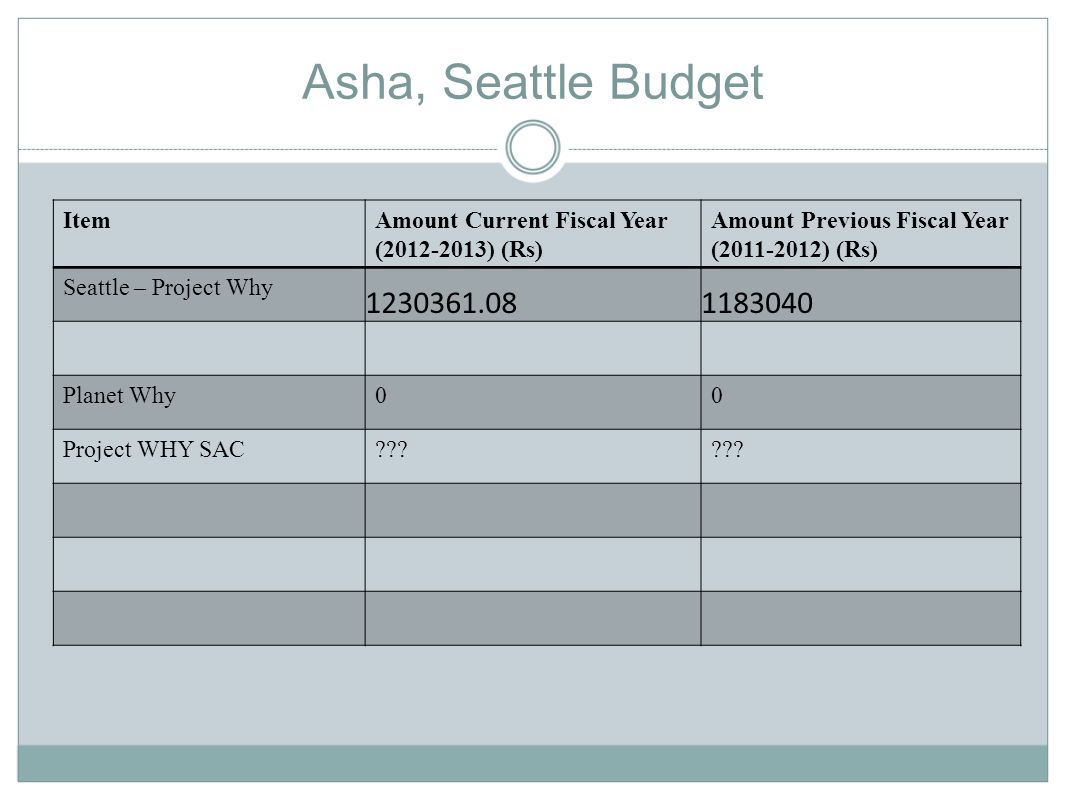The image size is (1066, 800).
Task: Click 'Amount Previous Fiscal Year' header cell
Action: (861, 234)
